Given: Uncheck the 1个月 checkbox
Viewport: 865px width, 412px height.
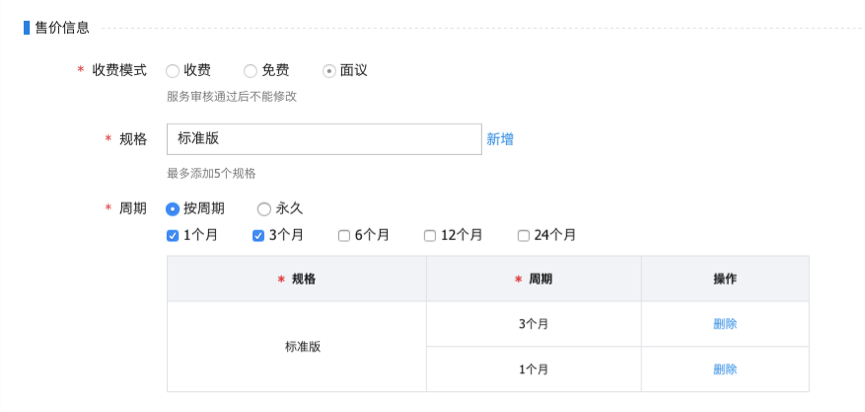Looking at the screenshot, I should (x=173, y=236).
